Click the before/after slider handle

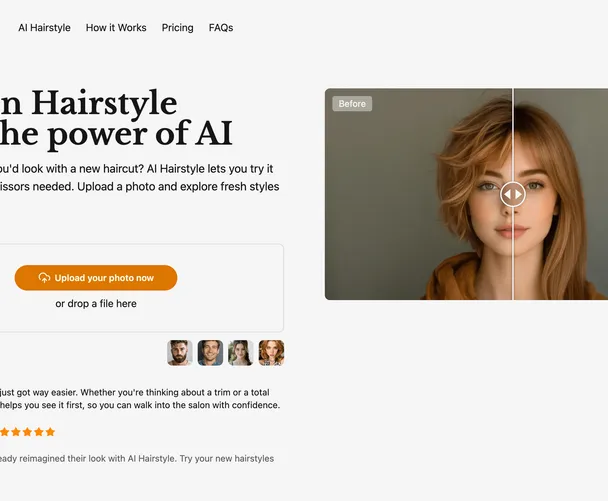click(513, 194)
